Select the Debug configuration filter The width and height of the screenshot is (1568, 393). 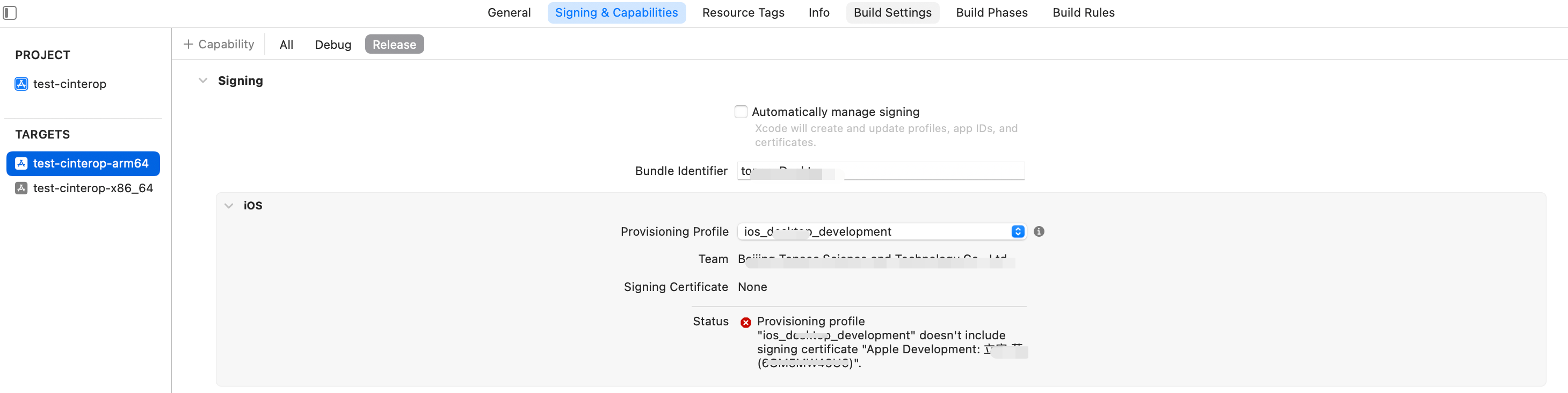tap(333, 45)
